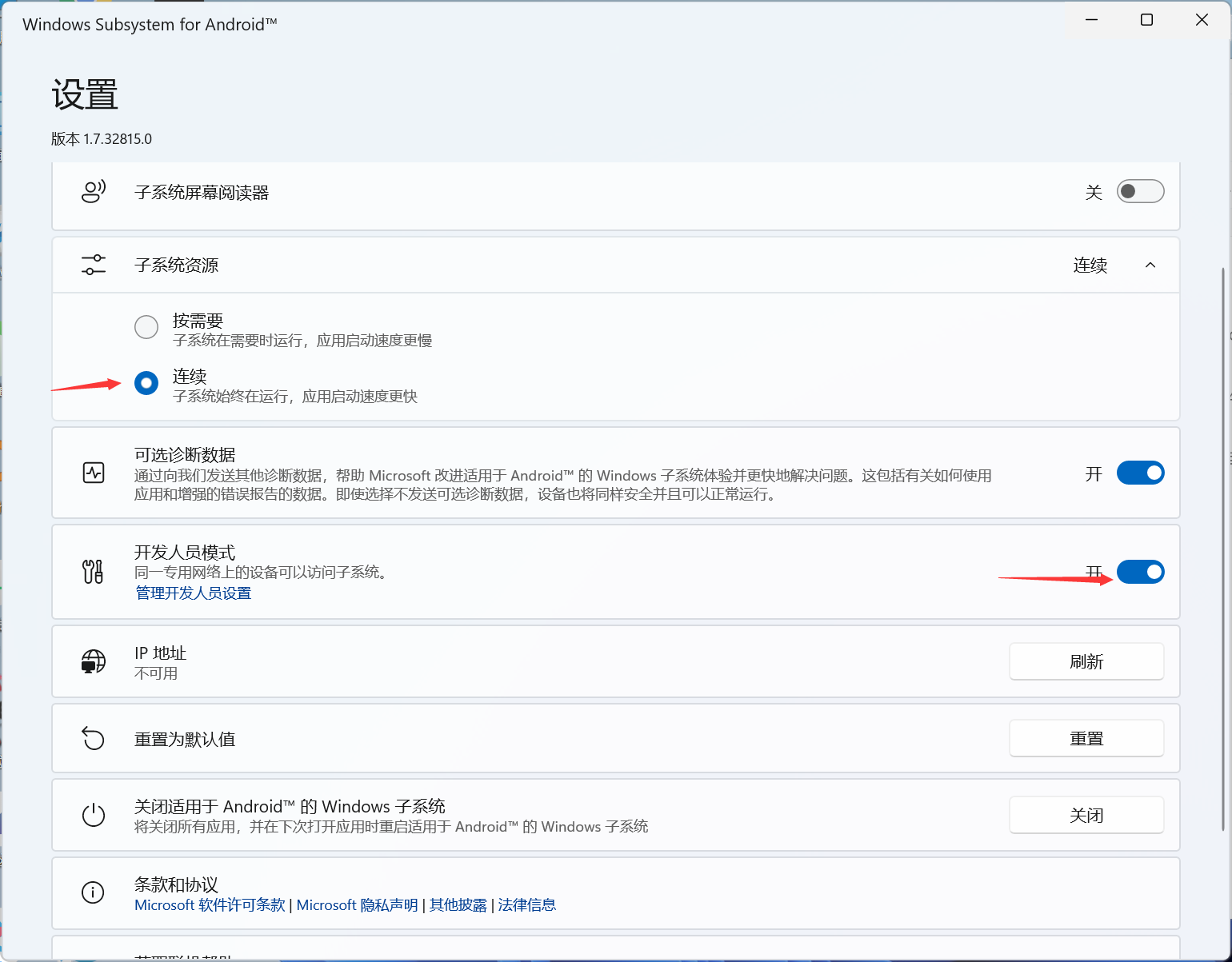Click the 刷新 button for IP address
The width and height of the screenshot is (1232, 962).
[1086, 661]
